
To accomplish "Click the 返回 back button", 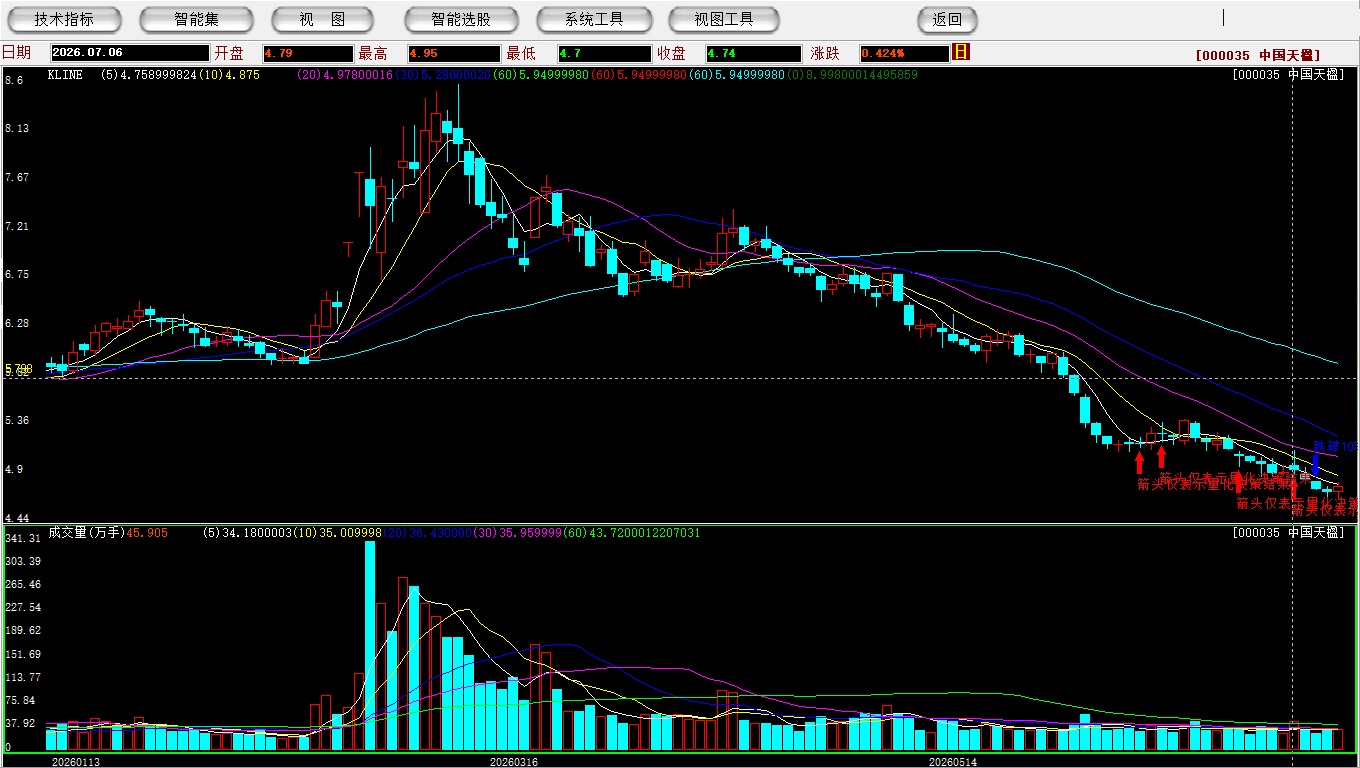I will (x=947, y=19).
